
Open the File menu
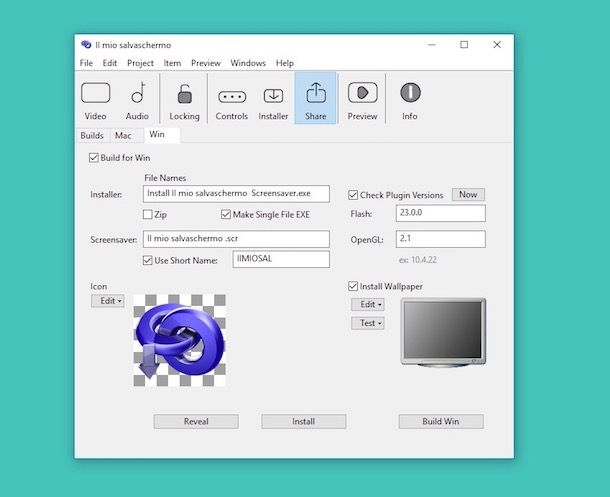coord(86,63)
